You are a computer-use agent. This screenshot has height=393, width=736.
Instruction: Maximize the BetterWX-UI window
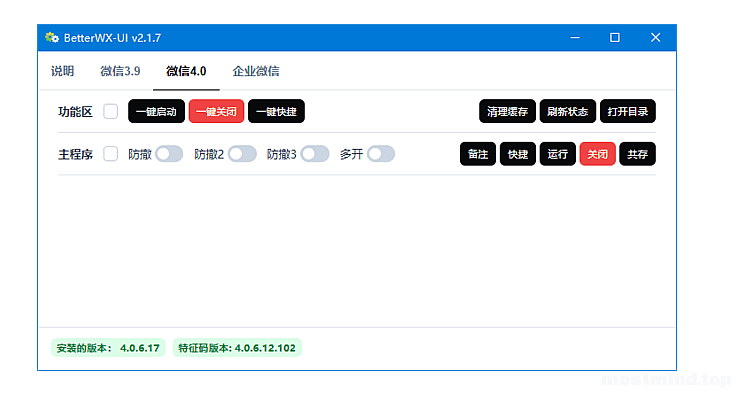[x=615, y=38]
